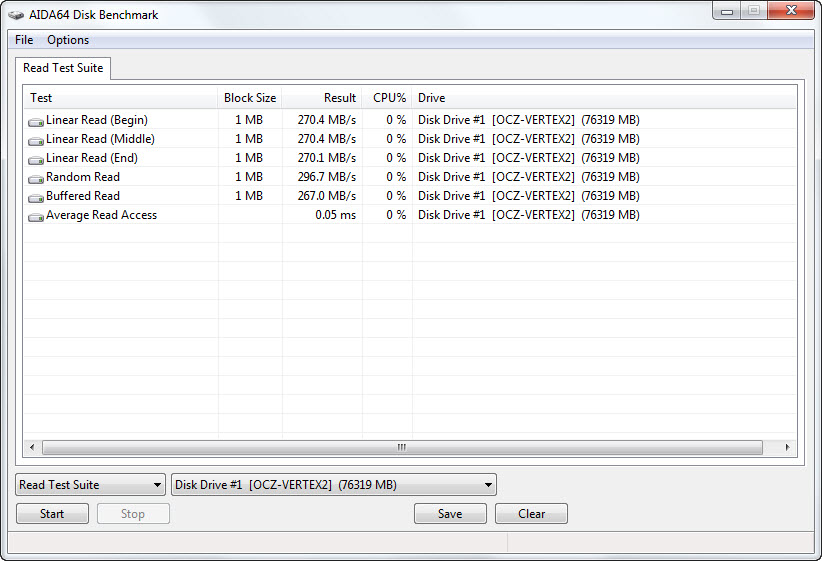Expand the Disk Drive #1 selection dropdown
The height and width of the screenshot is (561, 822).
click(334, 485)
